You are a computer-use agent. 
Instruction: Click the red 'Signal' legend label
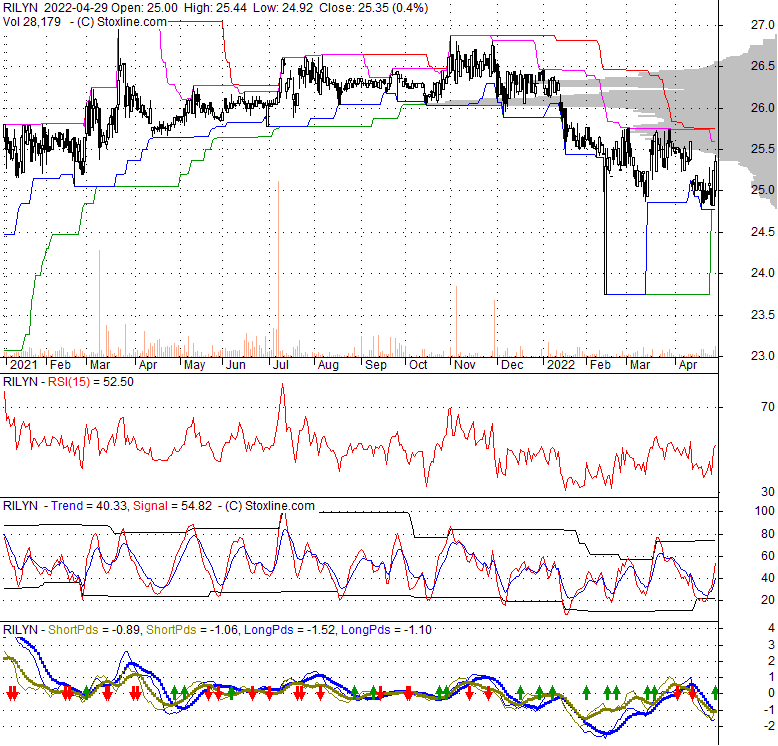point(150,506)
